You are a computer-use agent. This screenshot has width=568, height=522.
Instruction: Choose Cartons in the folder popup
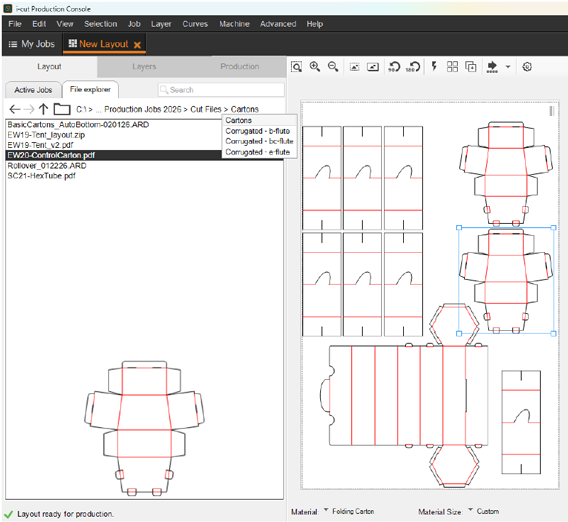pos(259,120)
